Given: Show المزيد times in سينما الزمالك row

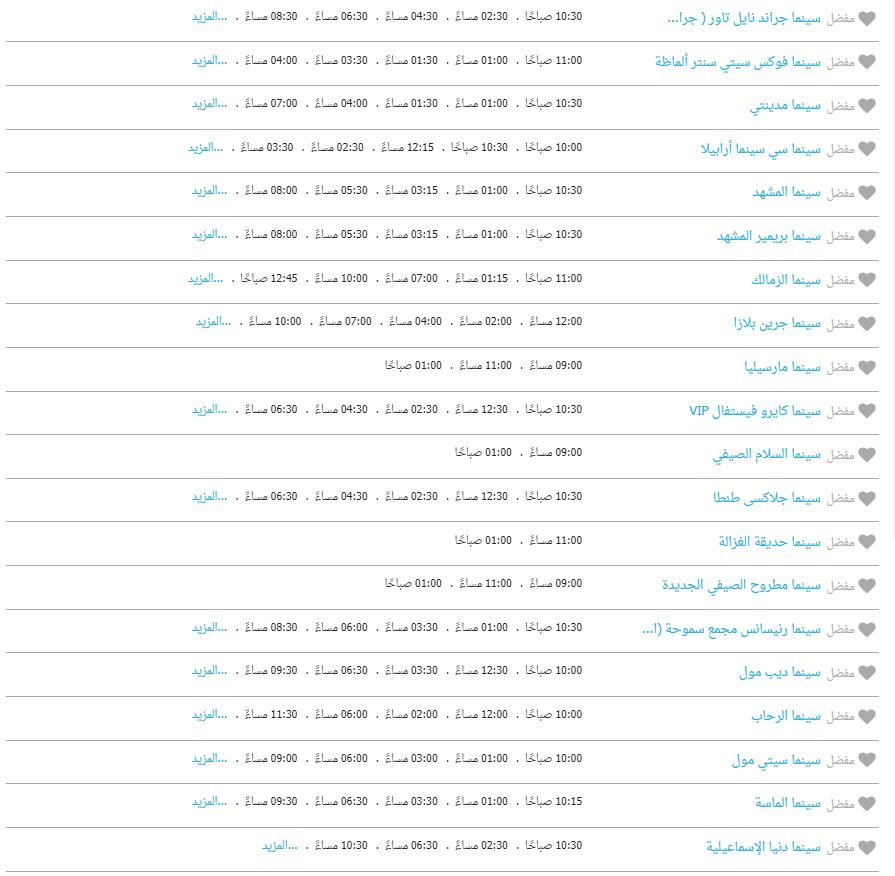Looking at the screenshot, I should pos(205,278).
